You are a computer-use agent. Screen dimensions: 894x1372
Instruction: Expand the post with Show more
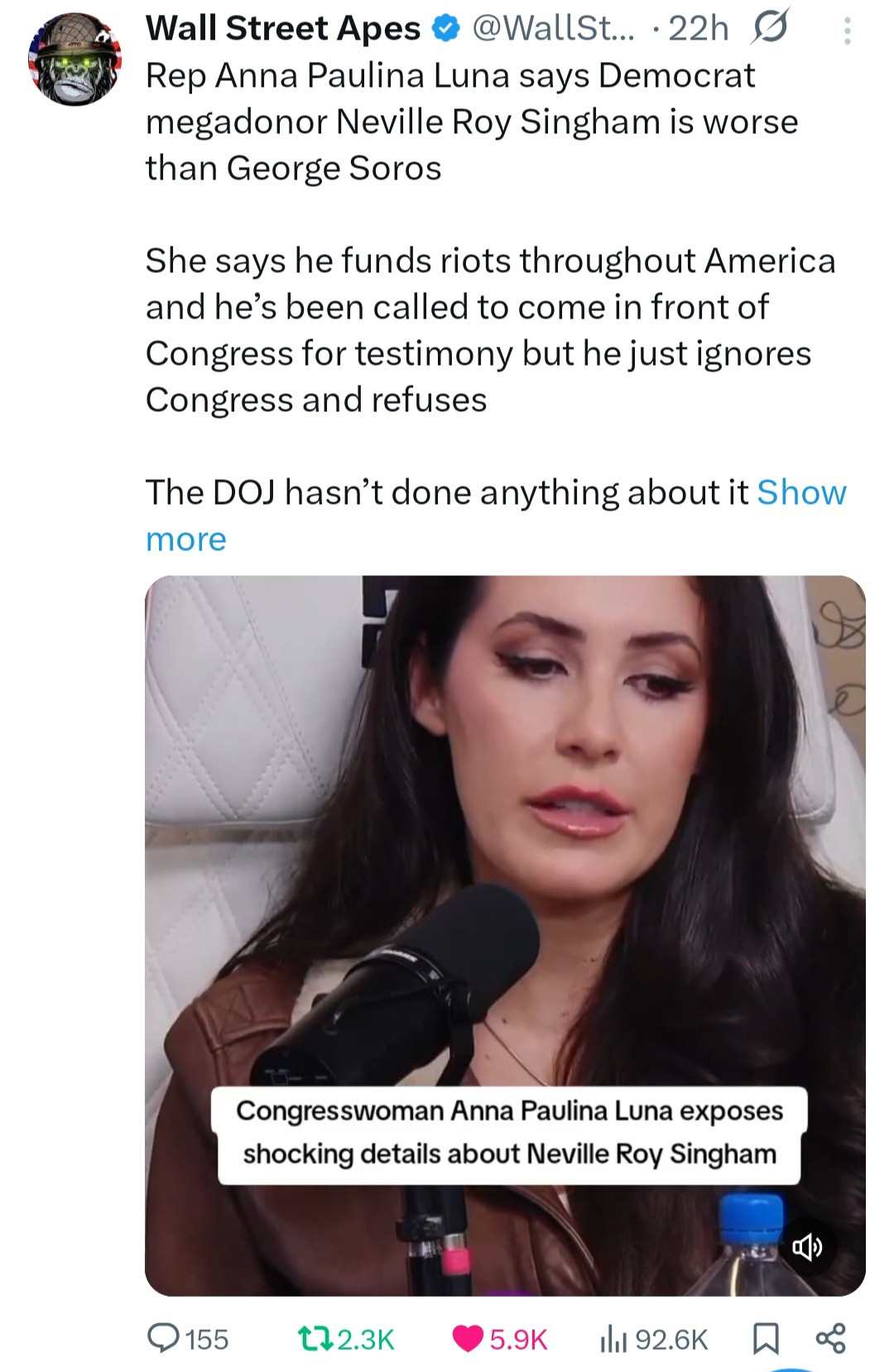[x=801, y=493]
